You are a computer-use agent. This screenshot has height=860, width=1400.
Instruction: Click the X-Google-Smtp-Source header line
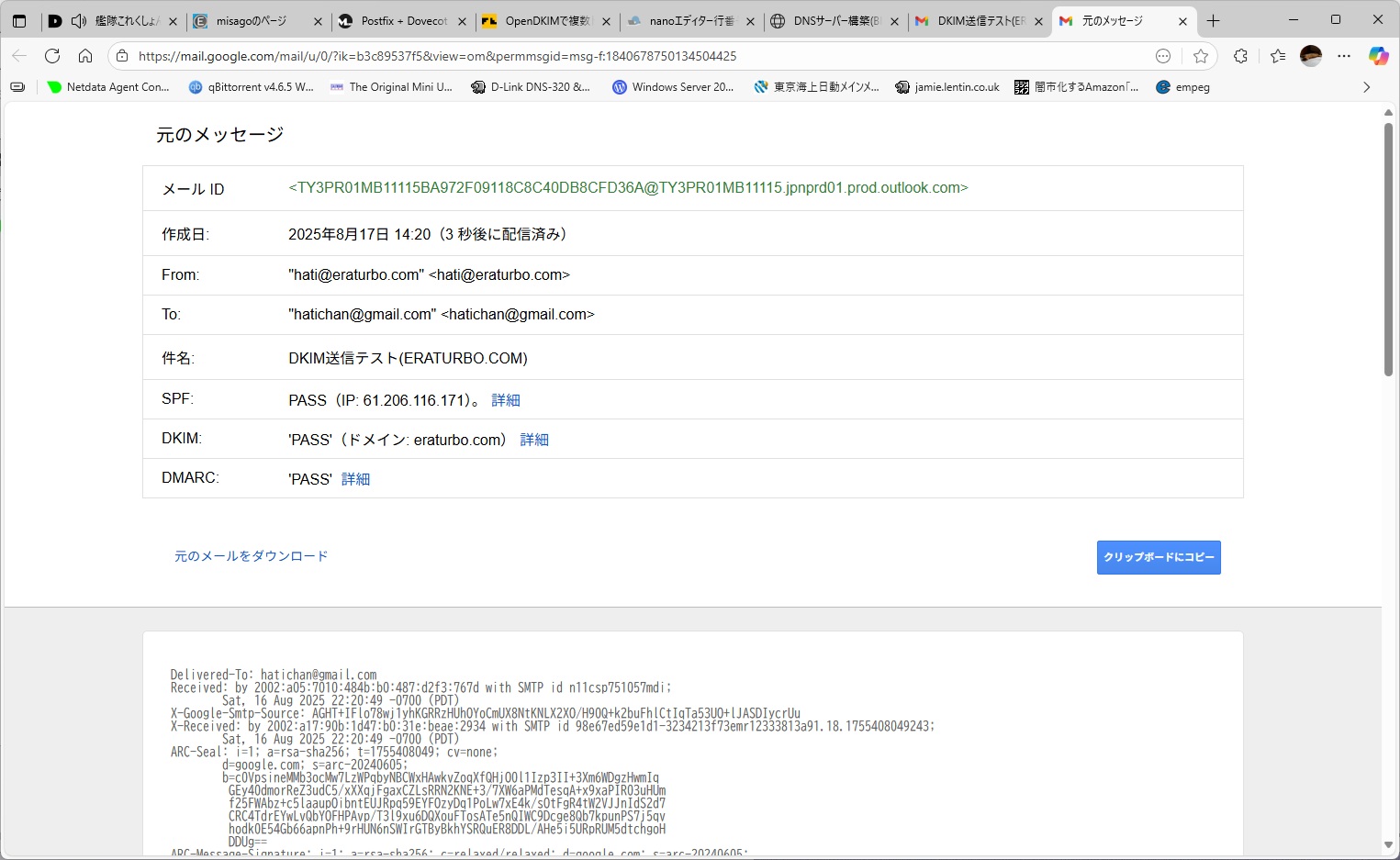coord(486,713)
